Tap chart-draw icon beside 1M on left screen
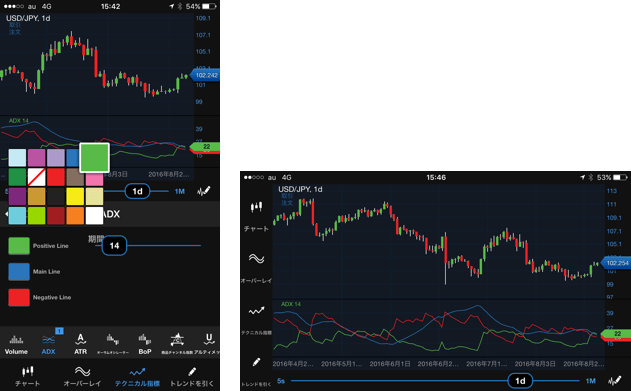The height and width of the screenshot is (391, 631). pyautogui.click(x=204, y=191)
